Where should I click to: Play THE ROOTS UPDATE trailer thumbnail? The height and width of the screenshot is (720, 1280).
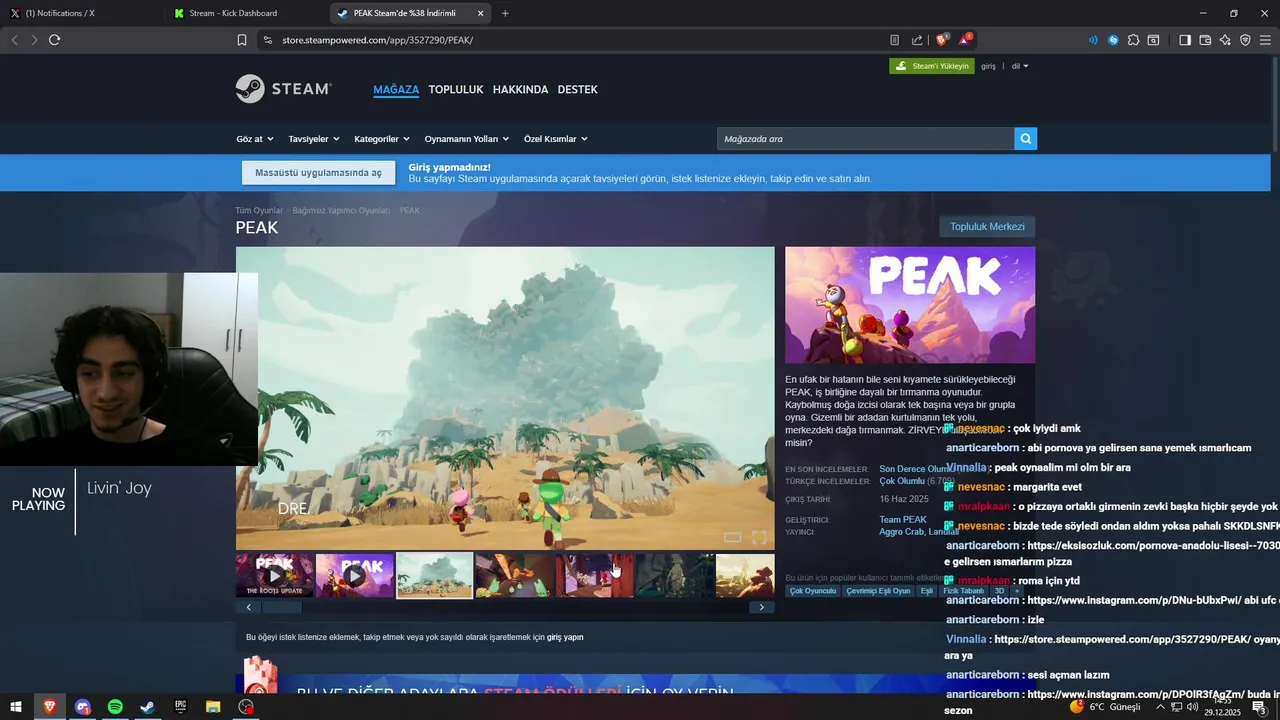tap(275, 575)
